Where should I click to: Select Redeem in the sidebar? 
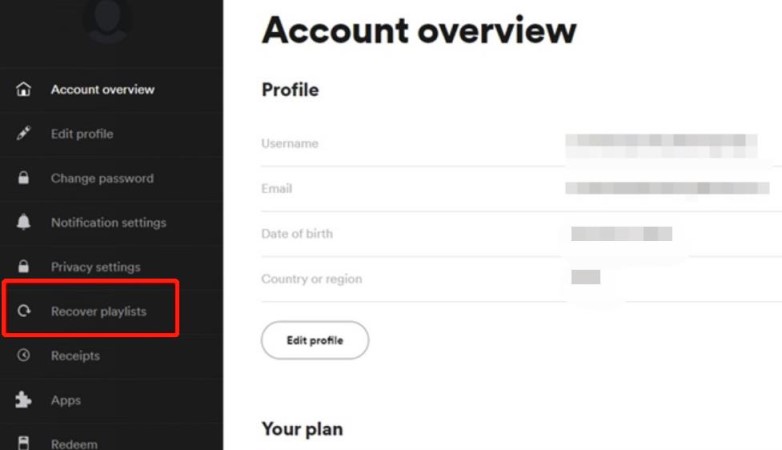74,443
